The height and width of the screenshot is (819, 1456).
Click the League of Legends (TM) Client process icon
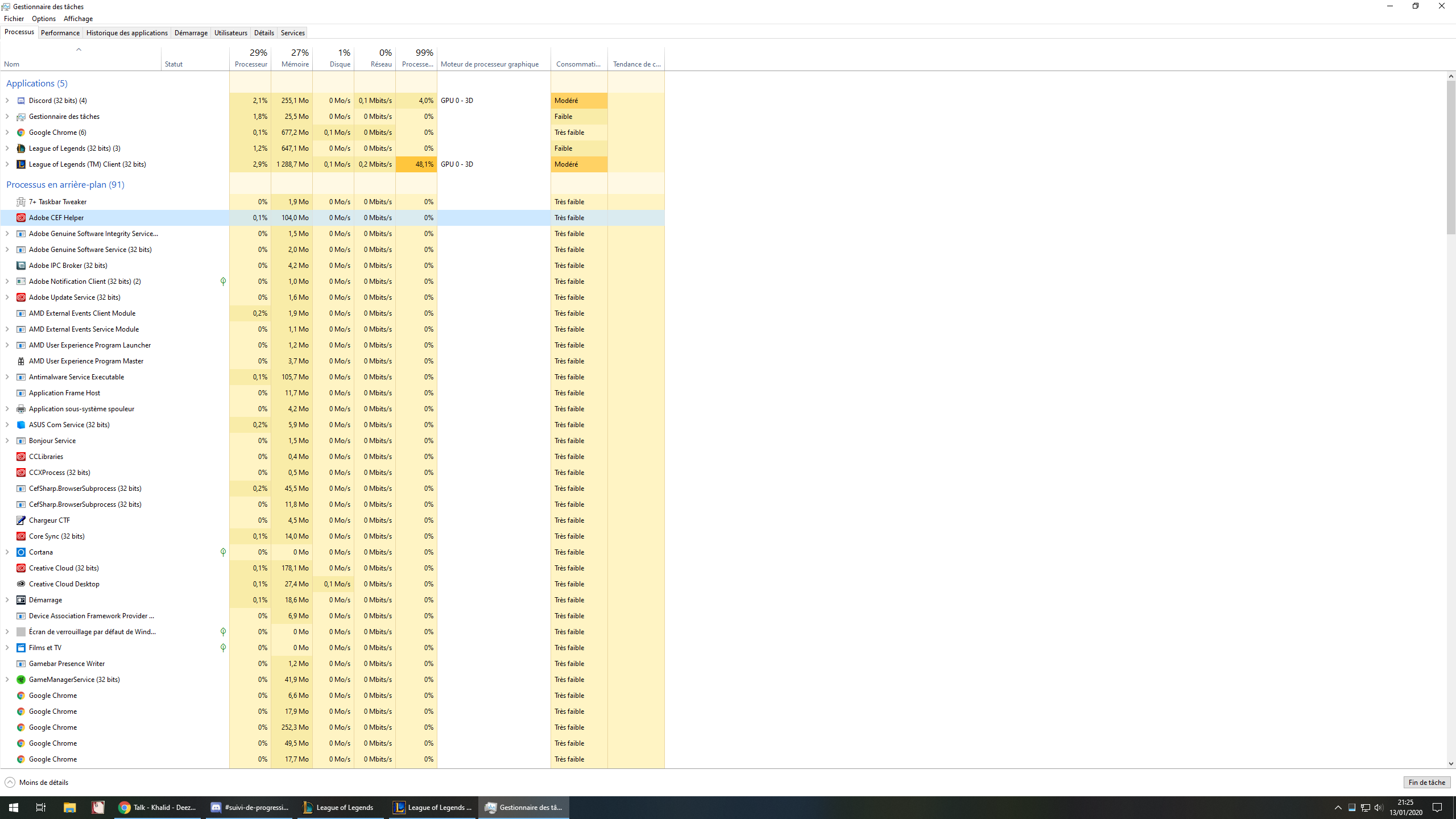tap(21, 164)
